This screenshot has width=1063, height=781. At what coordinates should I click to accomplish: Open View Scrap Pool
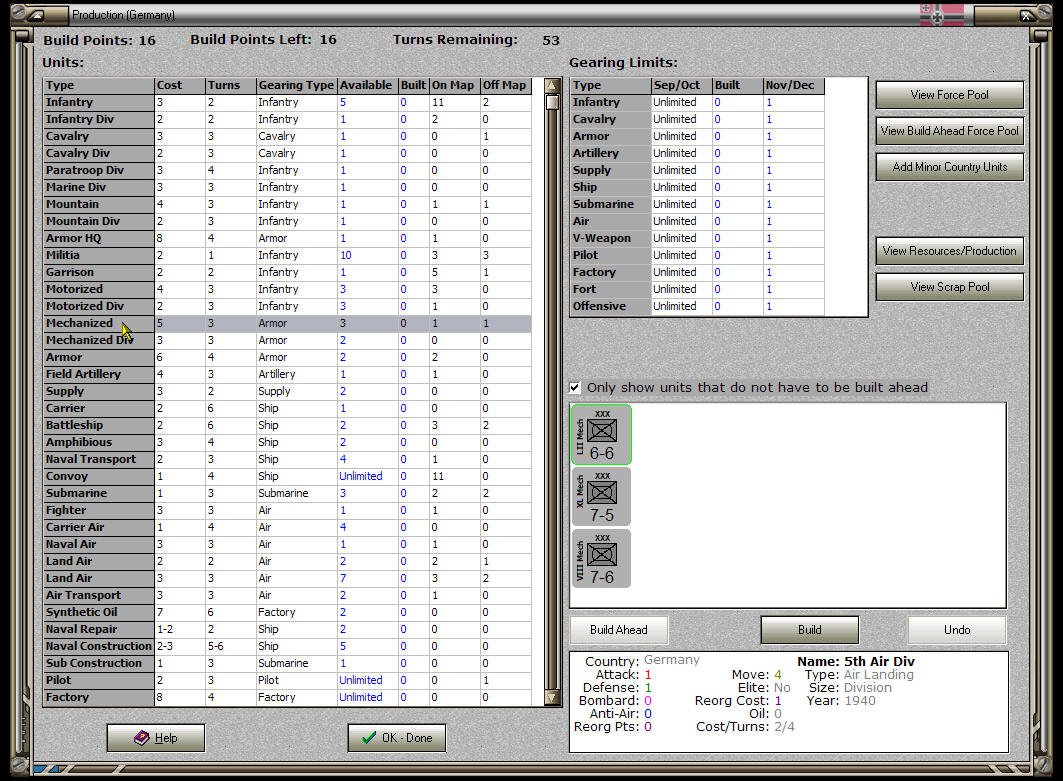(x=949, y=287)
